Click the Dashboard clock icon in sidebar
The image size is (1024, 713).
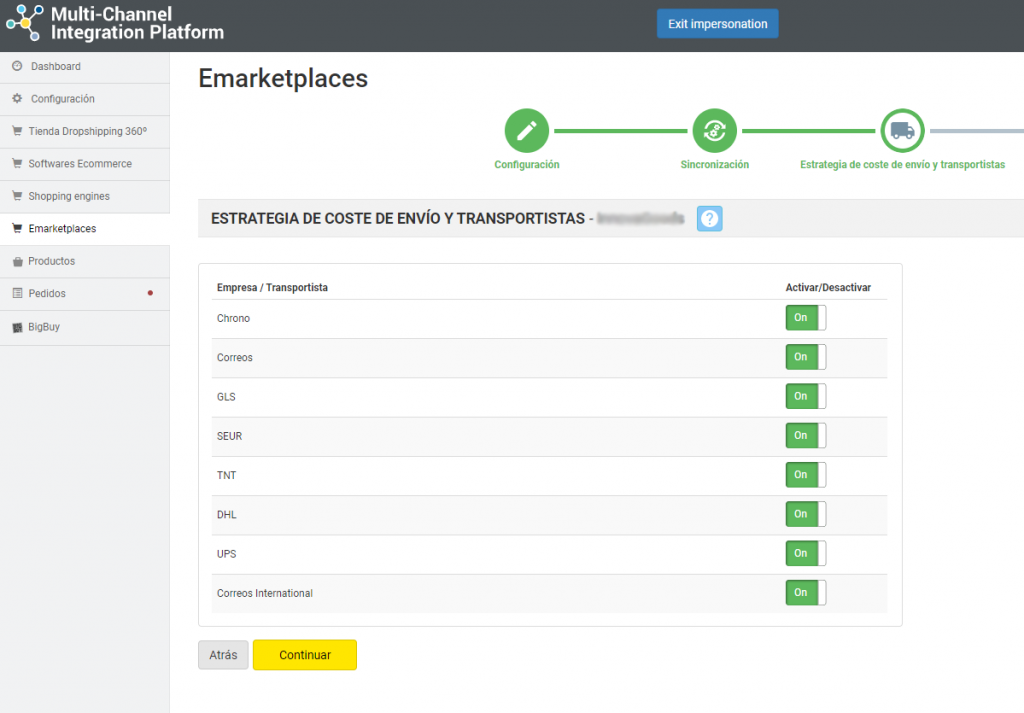point(17,66)
